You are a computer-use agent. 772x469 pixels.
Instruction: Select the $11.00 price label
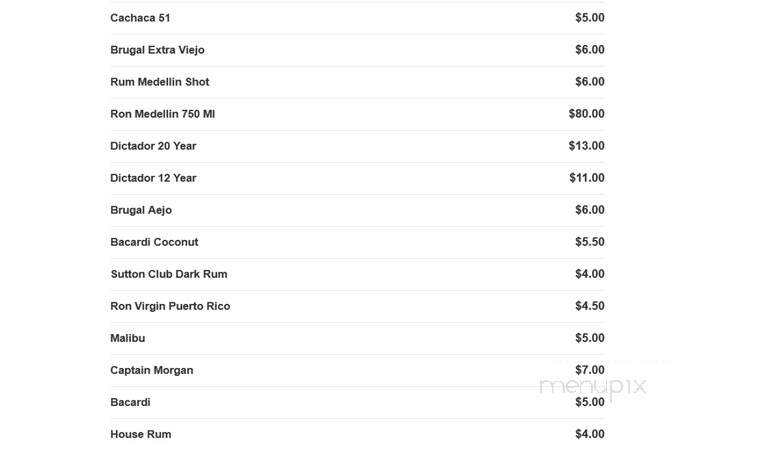(x=587, y=178)
